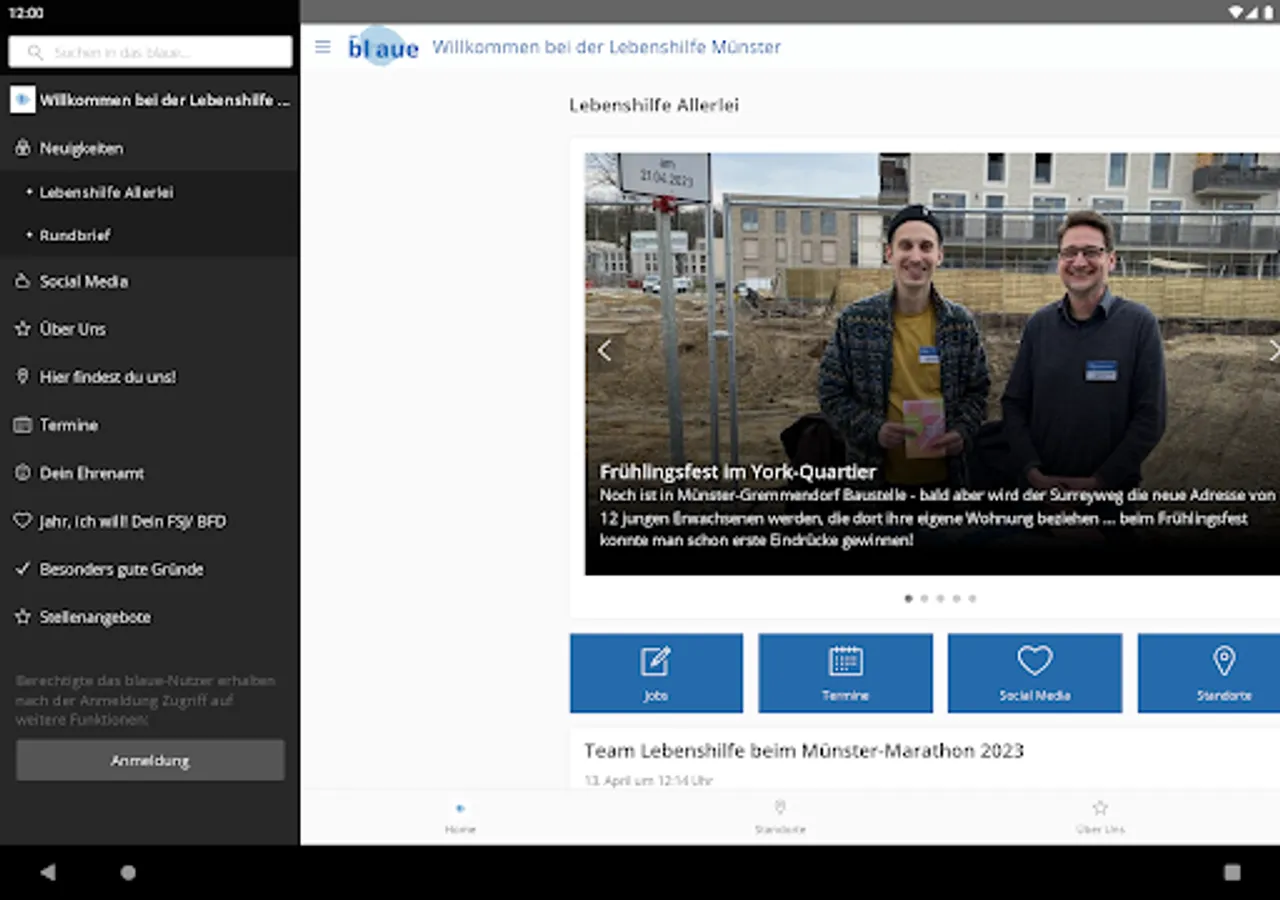Switch to the Über Uns bottom tab

[x=1100, y=817]
